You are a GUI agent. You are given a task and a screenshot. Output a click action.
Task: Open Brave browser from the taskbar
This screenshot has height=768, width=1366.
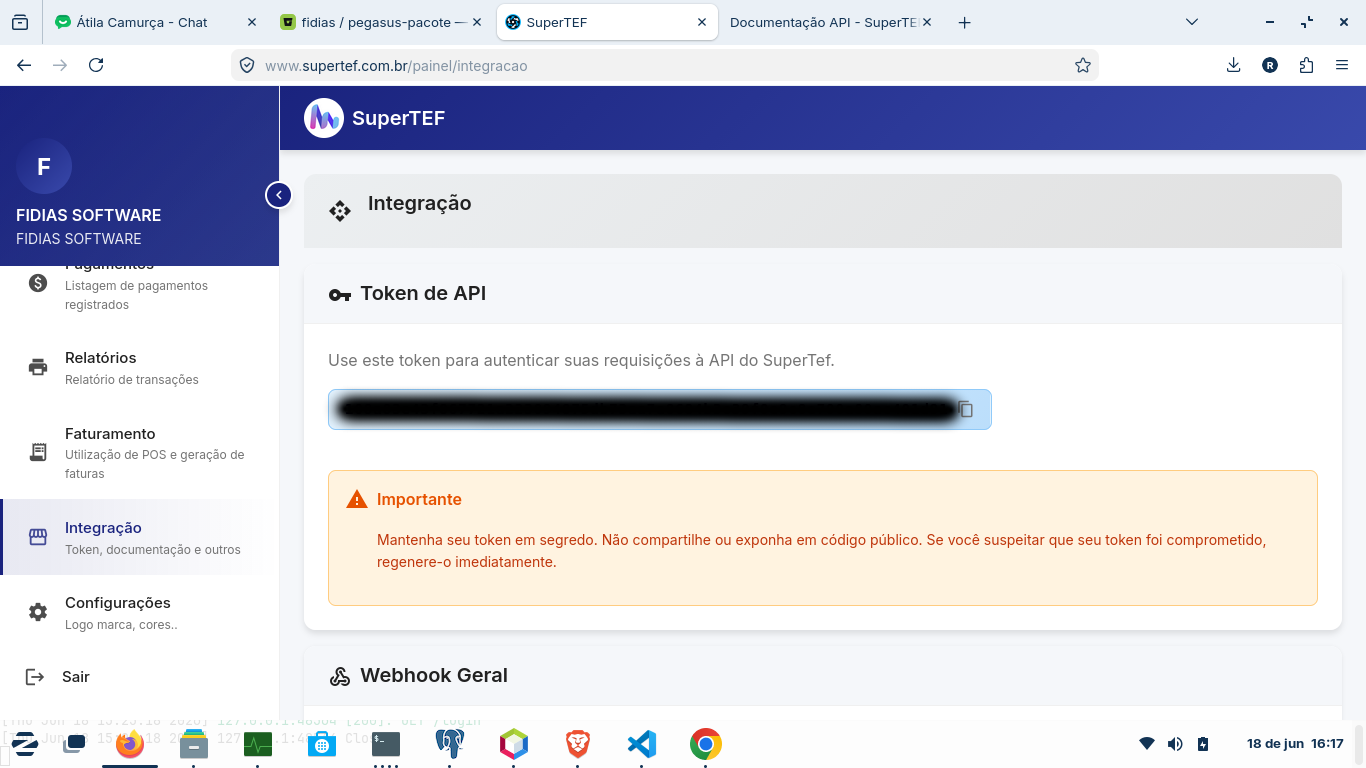click(578, 744)
